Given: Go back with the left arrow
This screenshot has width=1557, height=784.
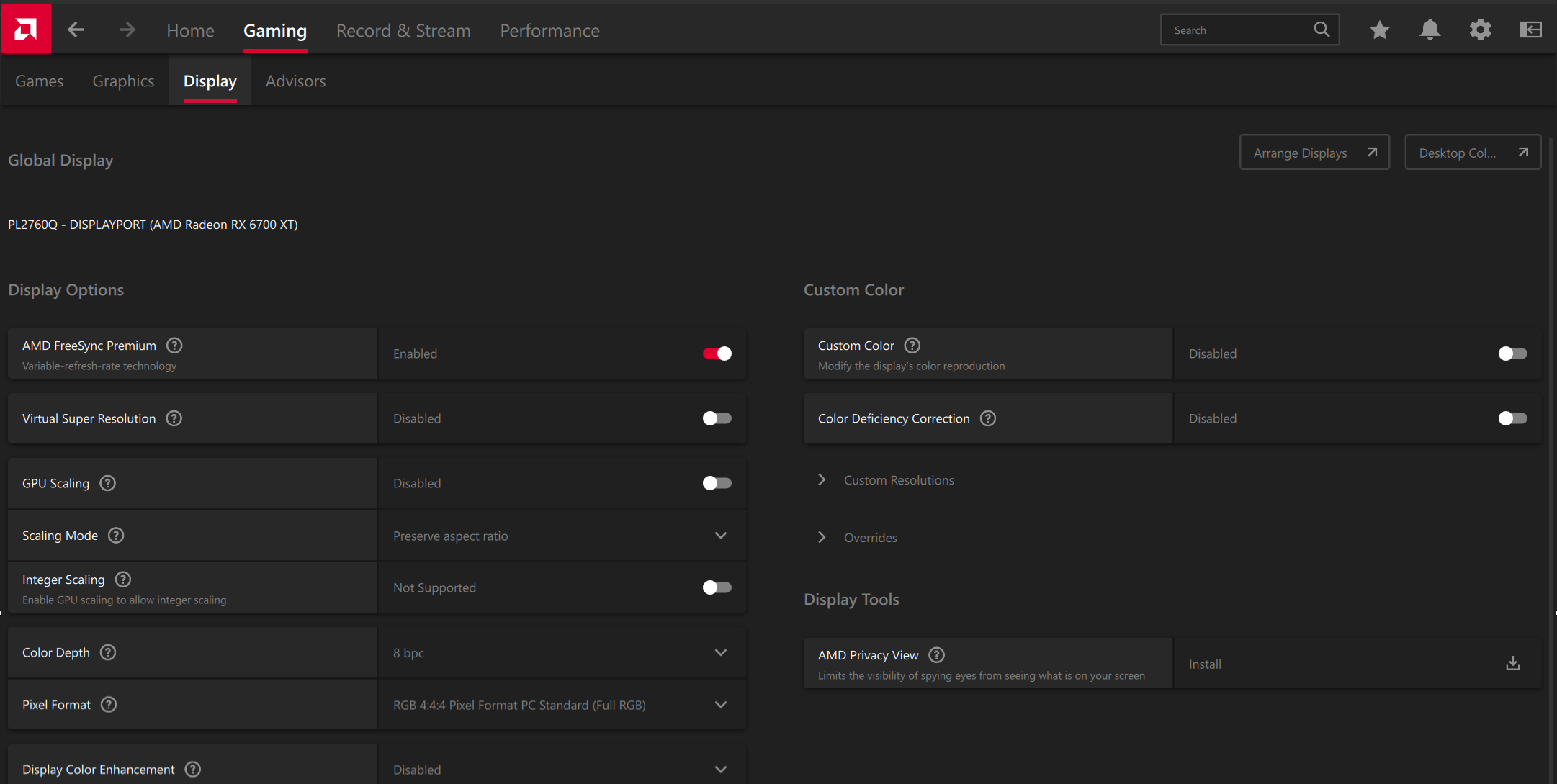Looking at the screenshot, I should click(76, 30).
